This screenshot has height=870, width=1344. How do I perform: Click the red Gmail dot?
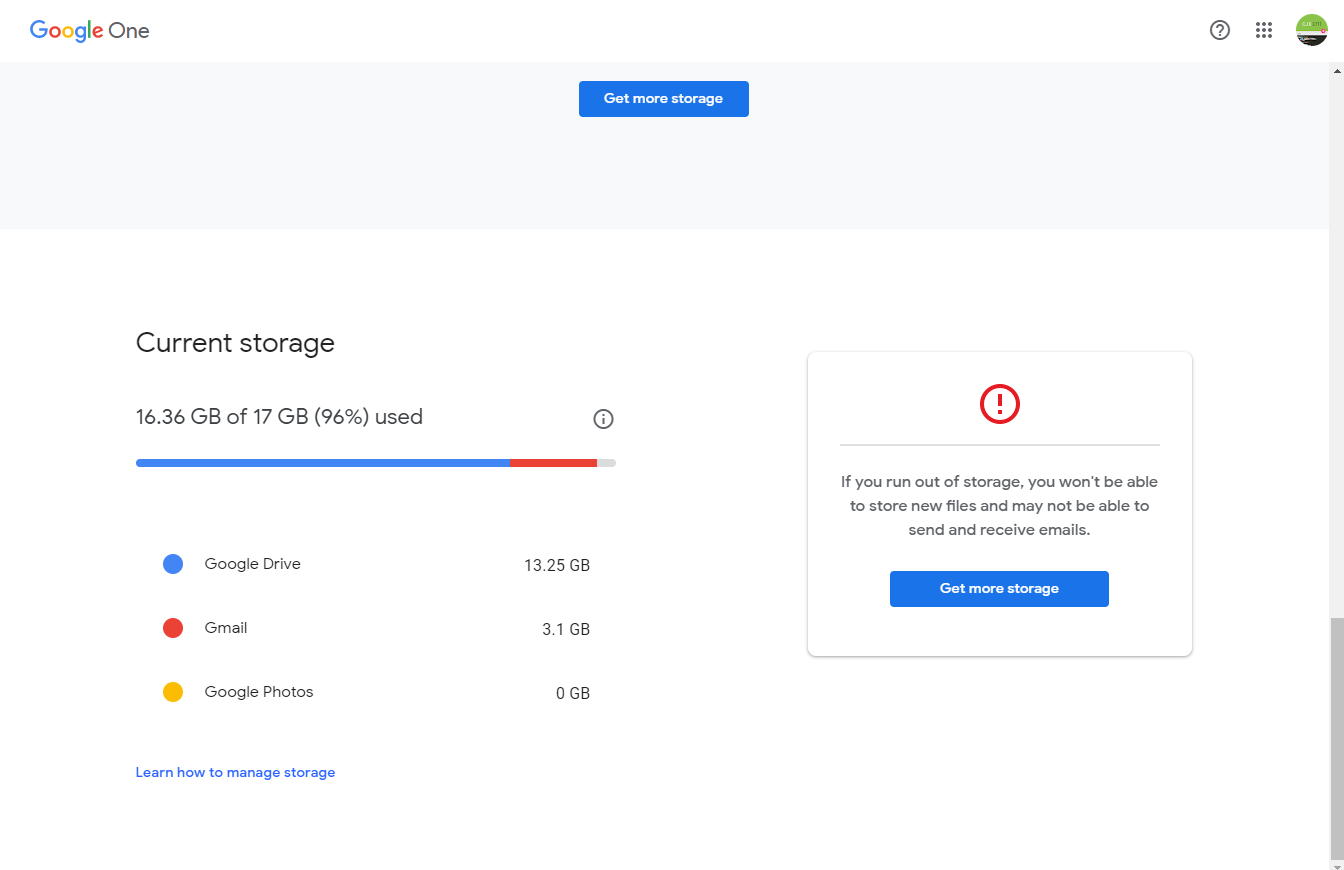pos(173,628)
